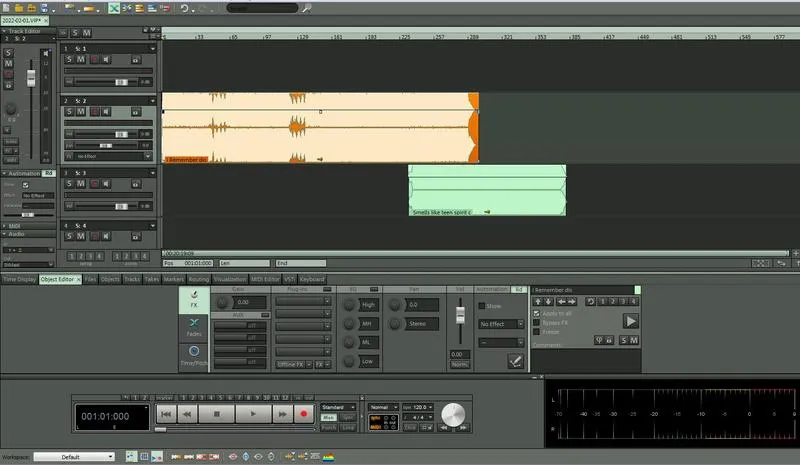The width and height of the screenshot is (800, 465).
Task: Mute track 2 with its M button
Action: click(x=81, y=112)
